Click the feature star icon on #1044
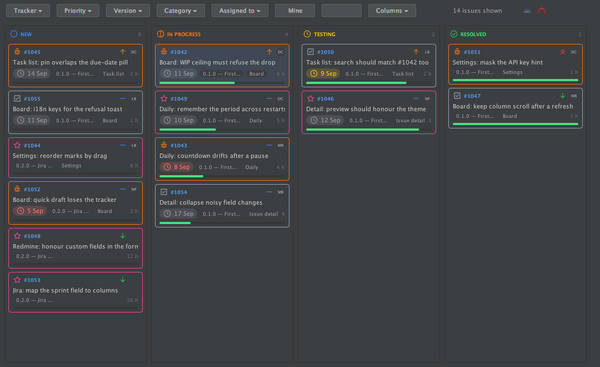This screenshot has width=600, height=367. point(17,145)
